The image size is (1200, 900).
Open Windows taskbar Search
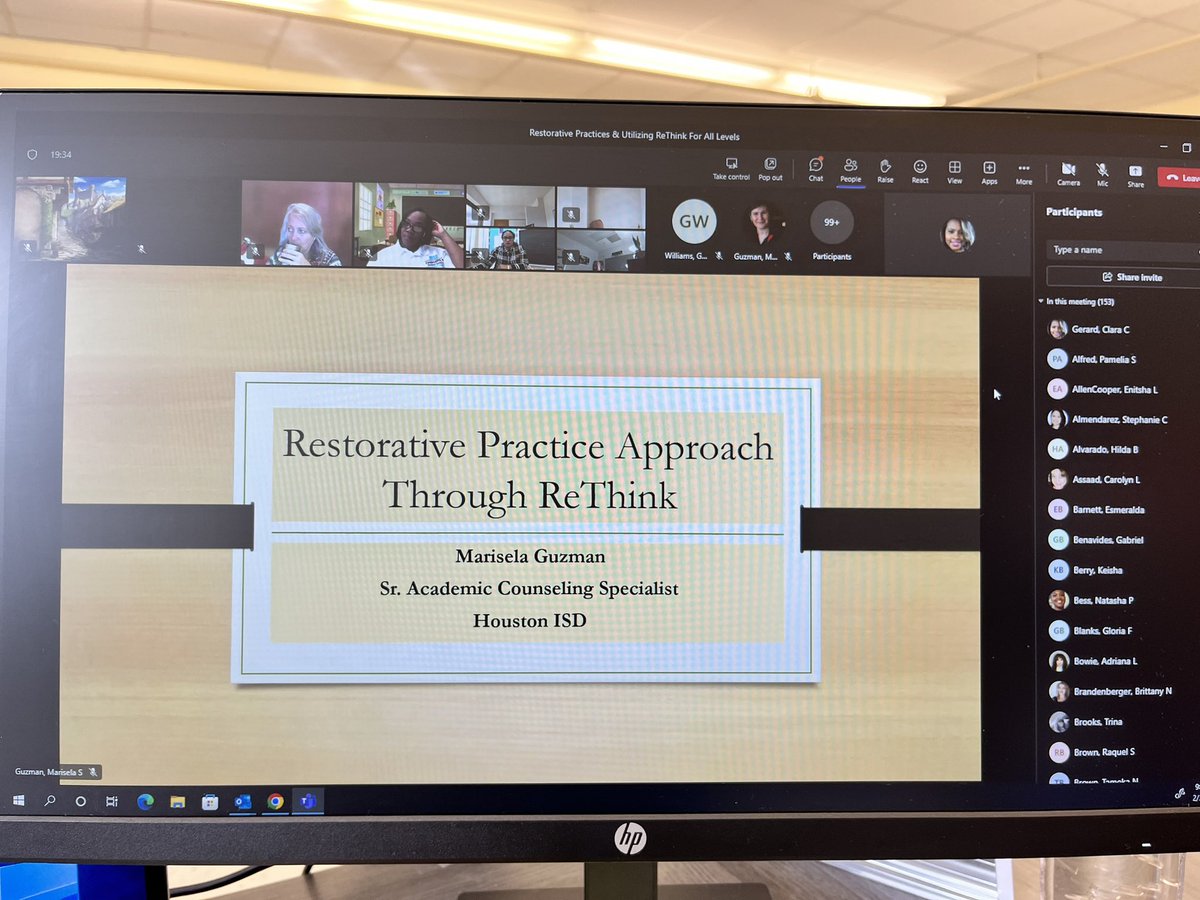click(49, 801)
